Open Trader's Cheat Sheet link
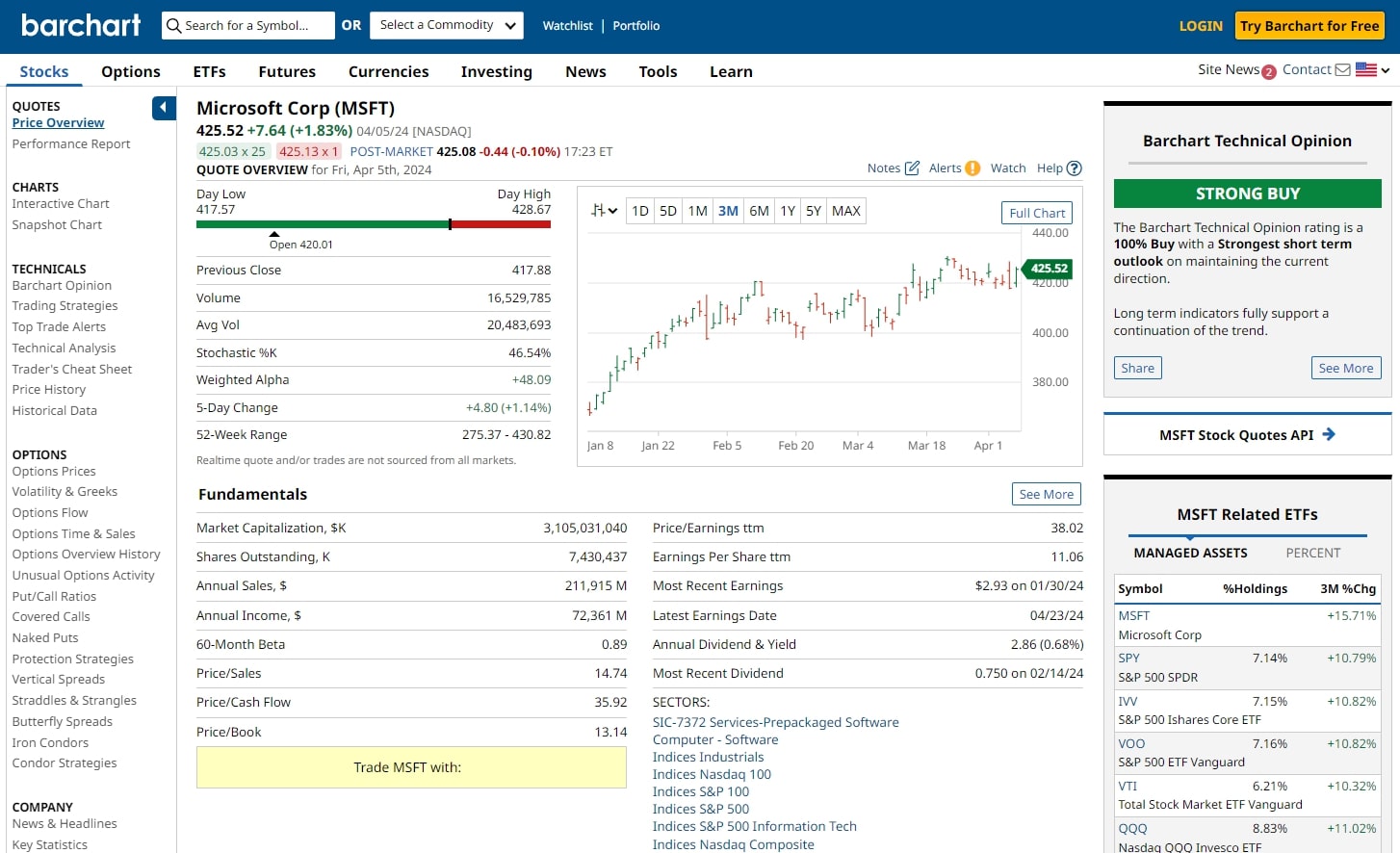Screen dimensions: 1400x853 click(x=72, y=370)
